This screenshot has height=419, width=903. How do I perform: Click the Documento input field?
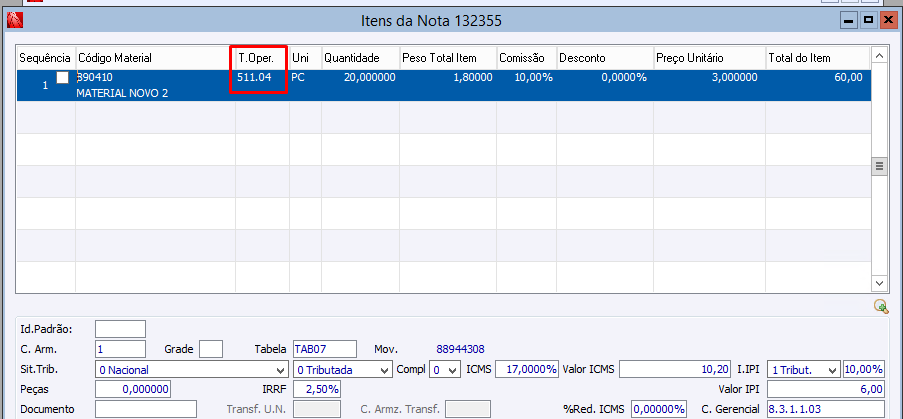146,409
